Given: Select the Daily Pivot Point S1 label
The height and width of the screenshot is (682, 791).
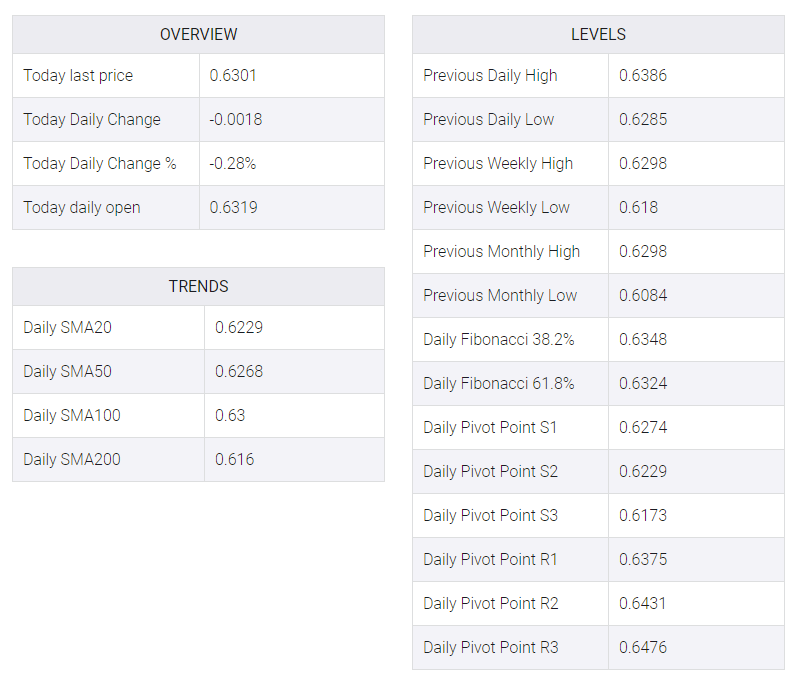Looking at the screenshot, I should point(490,427).
